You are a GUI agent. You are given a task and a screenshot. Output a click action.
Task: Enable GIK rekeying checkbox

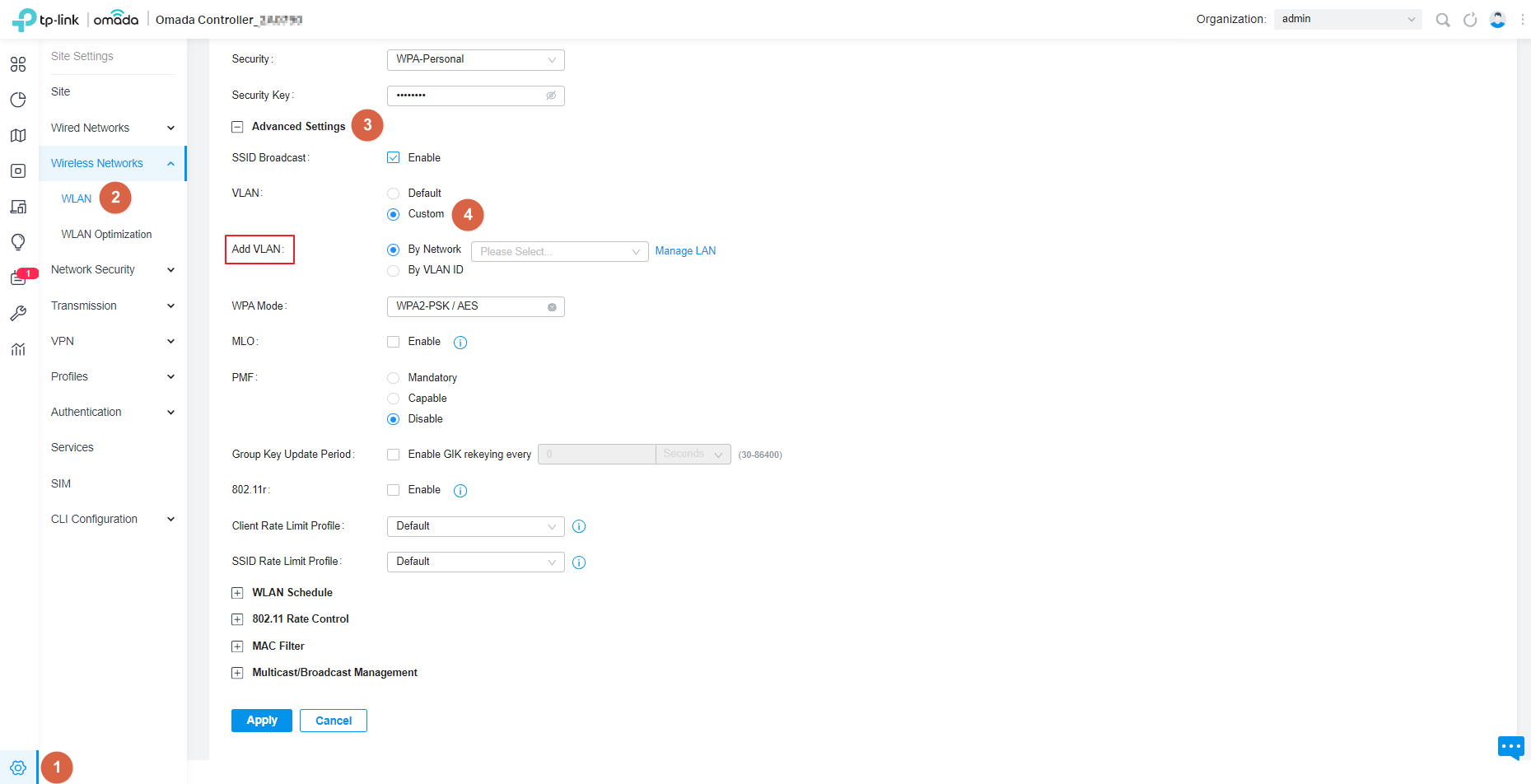tap(394, 455)
